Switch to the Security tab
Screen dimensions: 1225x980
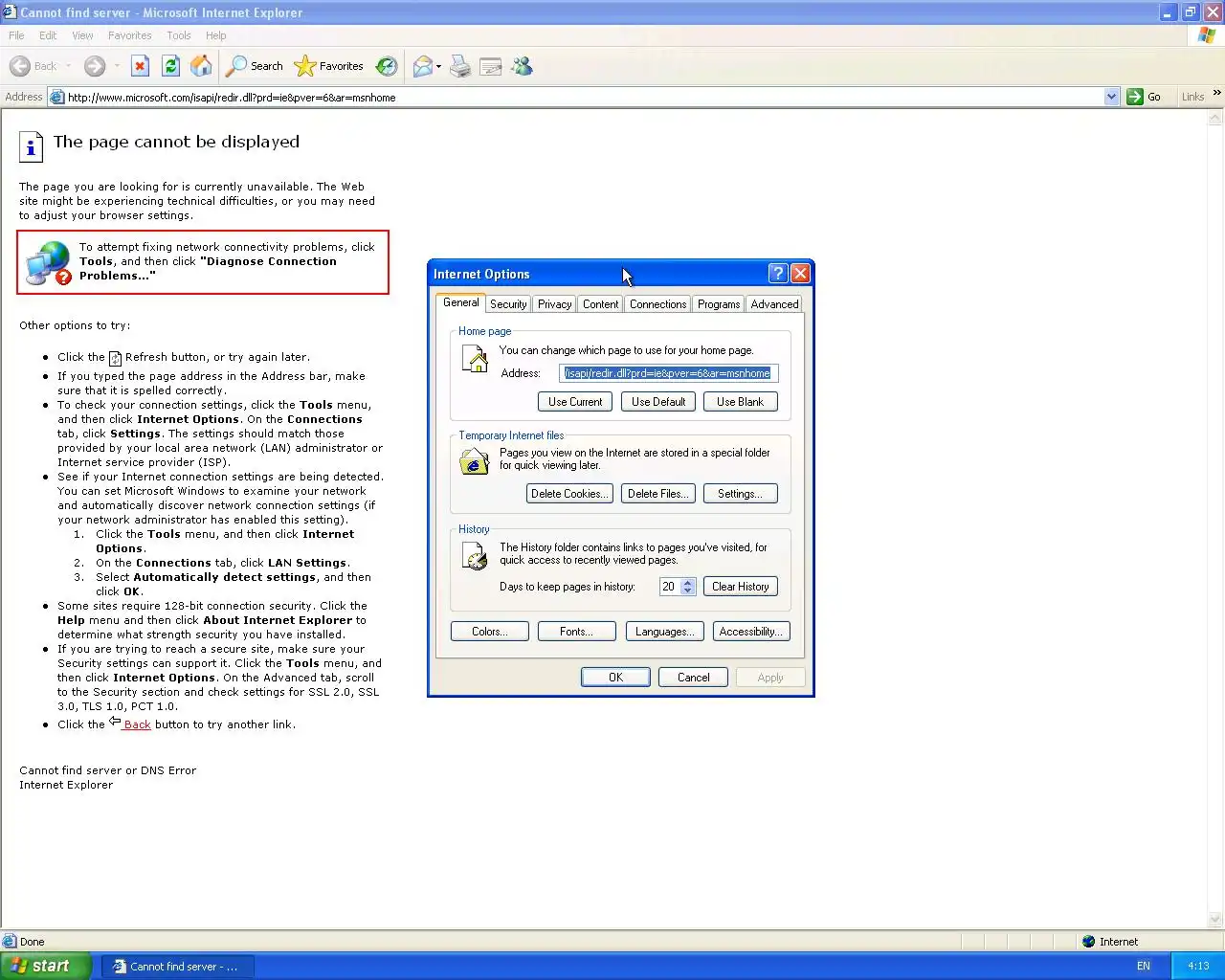508,304
